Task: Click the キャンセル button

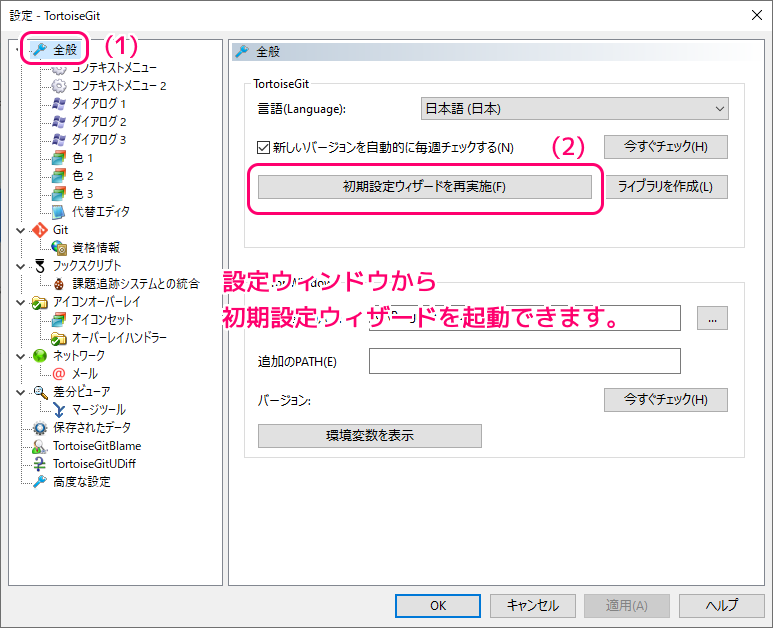Action: click(532, 605)
